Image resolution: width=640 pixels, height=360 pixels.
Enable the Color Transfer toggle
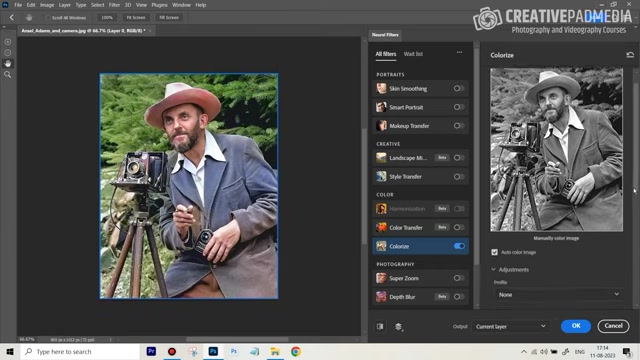point(458,227)
